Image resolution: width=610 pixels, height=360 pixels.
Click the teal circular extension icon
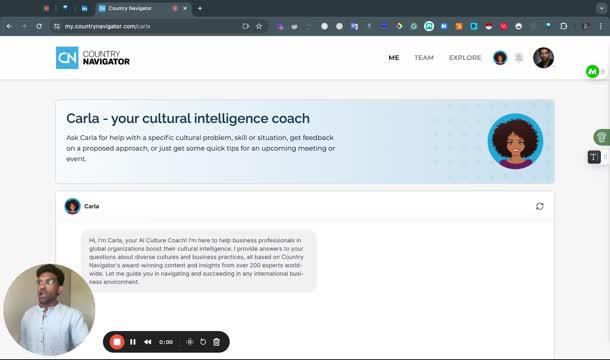[429, 26]
